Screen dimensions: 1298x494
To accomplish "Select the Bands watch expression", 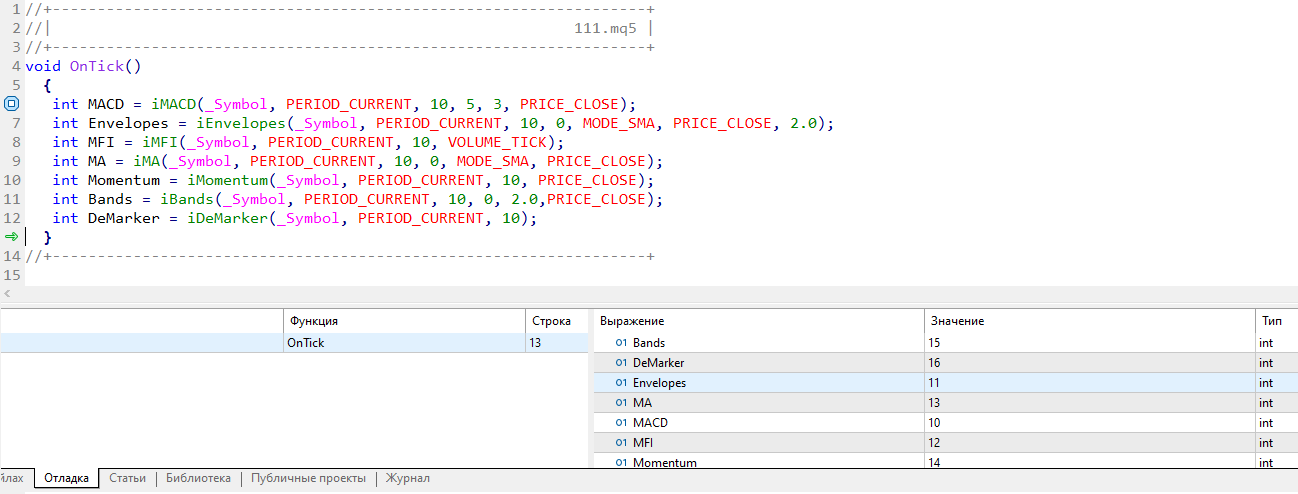I will [x=649, y=342].
